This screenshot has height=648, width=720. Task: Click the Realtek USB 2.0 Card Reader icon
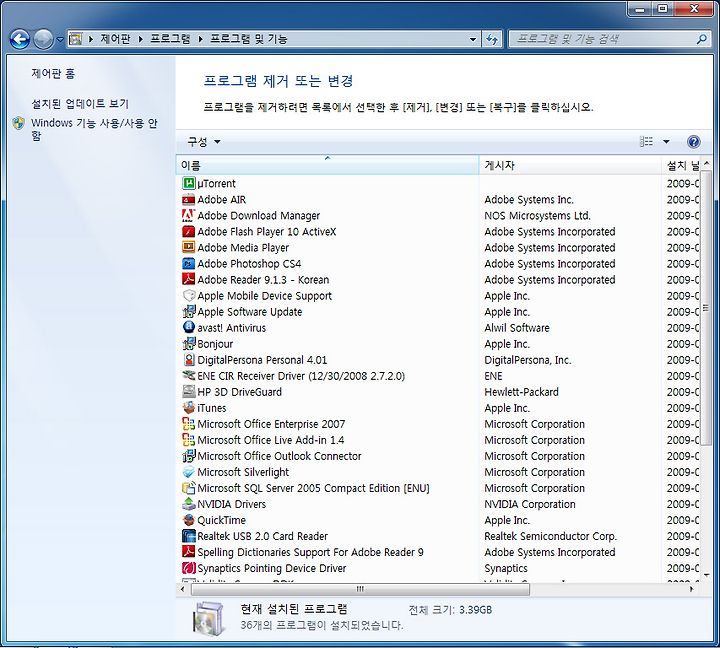(x=189, y=536)
